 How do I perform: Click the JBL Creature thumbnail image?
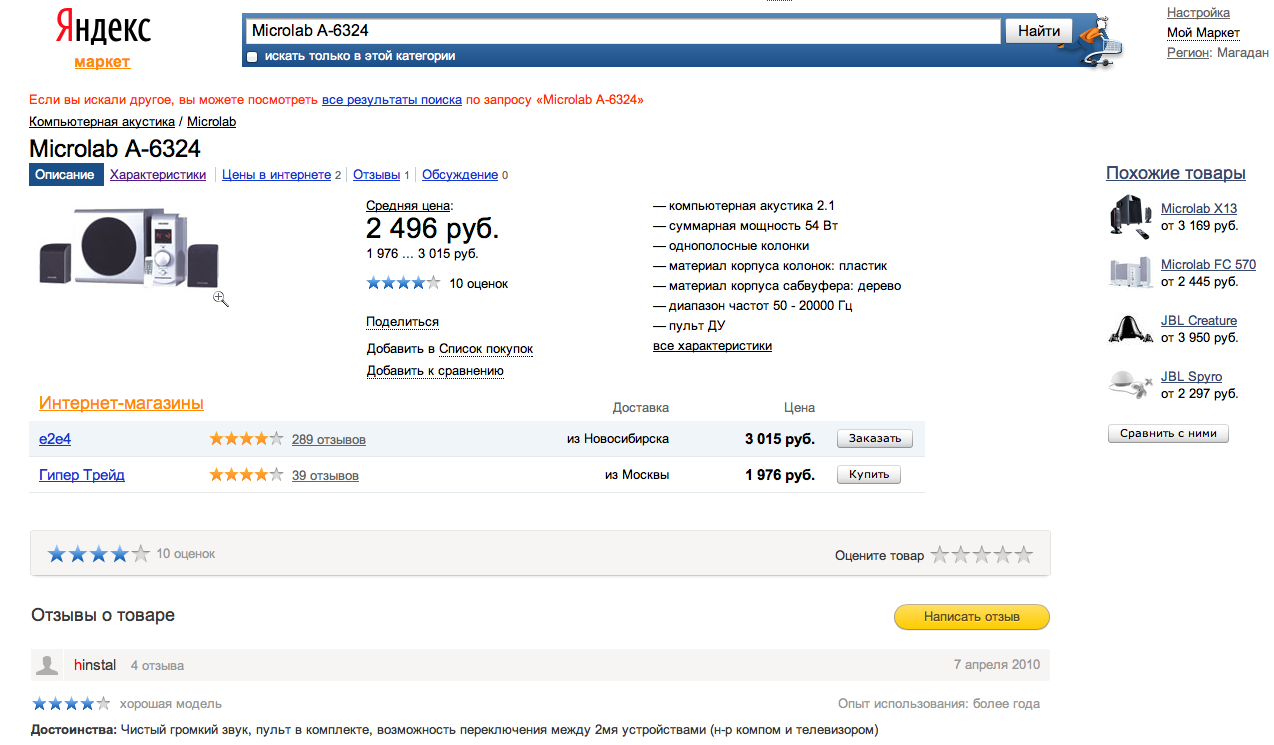tap(1130, 328)
